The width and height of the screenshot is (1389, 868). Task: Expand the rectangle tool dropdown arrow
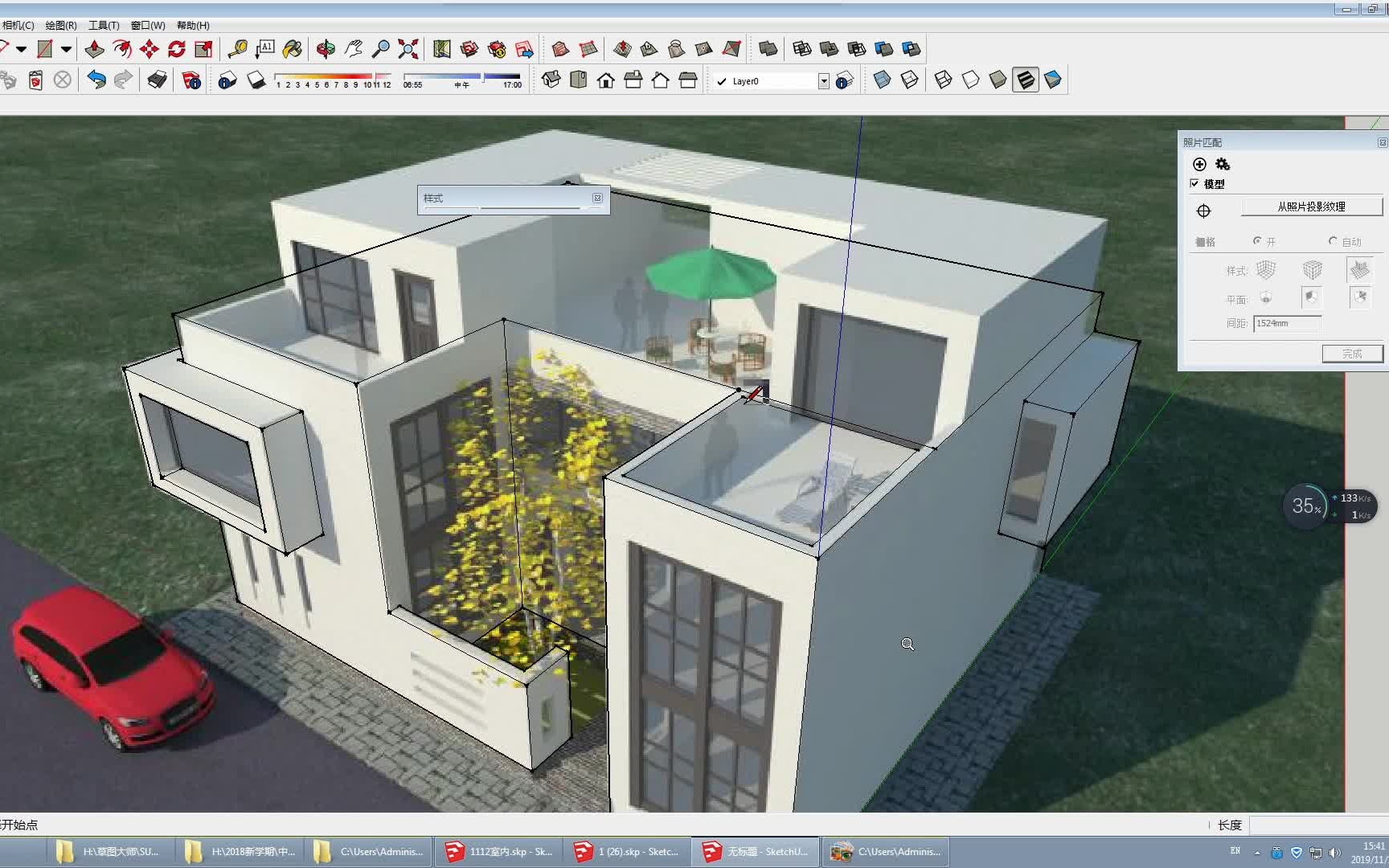click(x=66, y=48)
